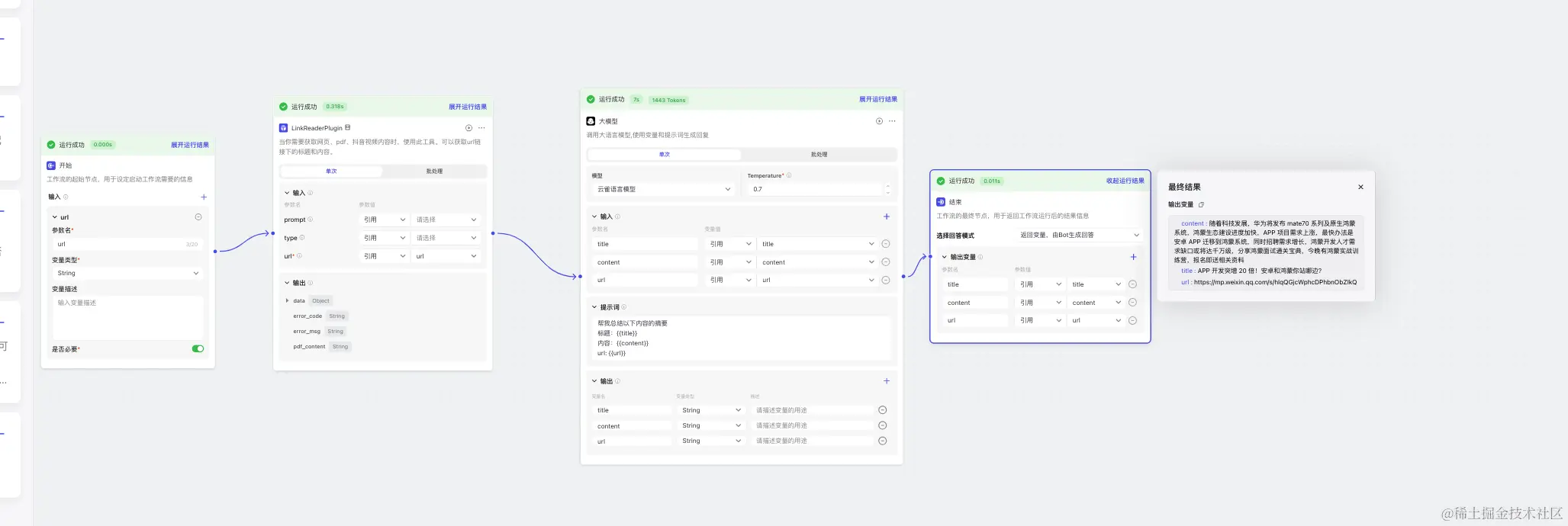
Task: Remove the url input in 大模型 node
Action: click(886, 280)
